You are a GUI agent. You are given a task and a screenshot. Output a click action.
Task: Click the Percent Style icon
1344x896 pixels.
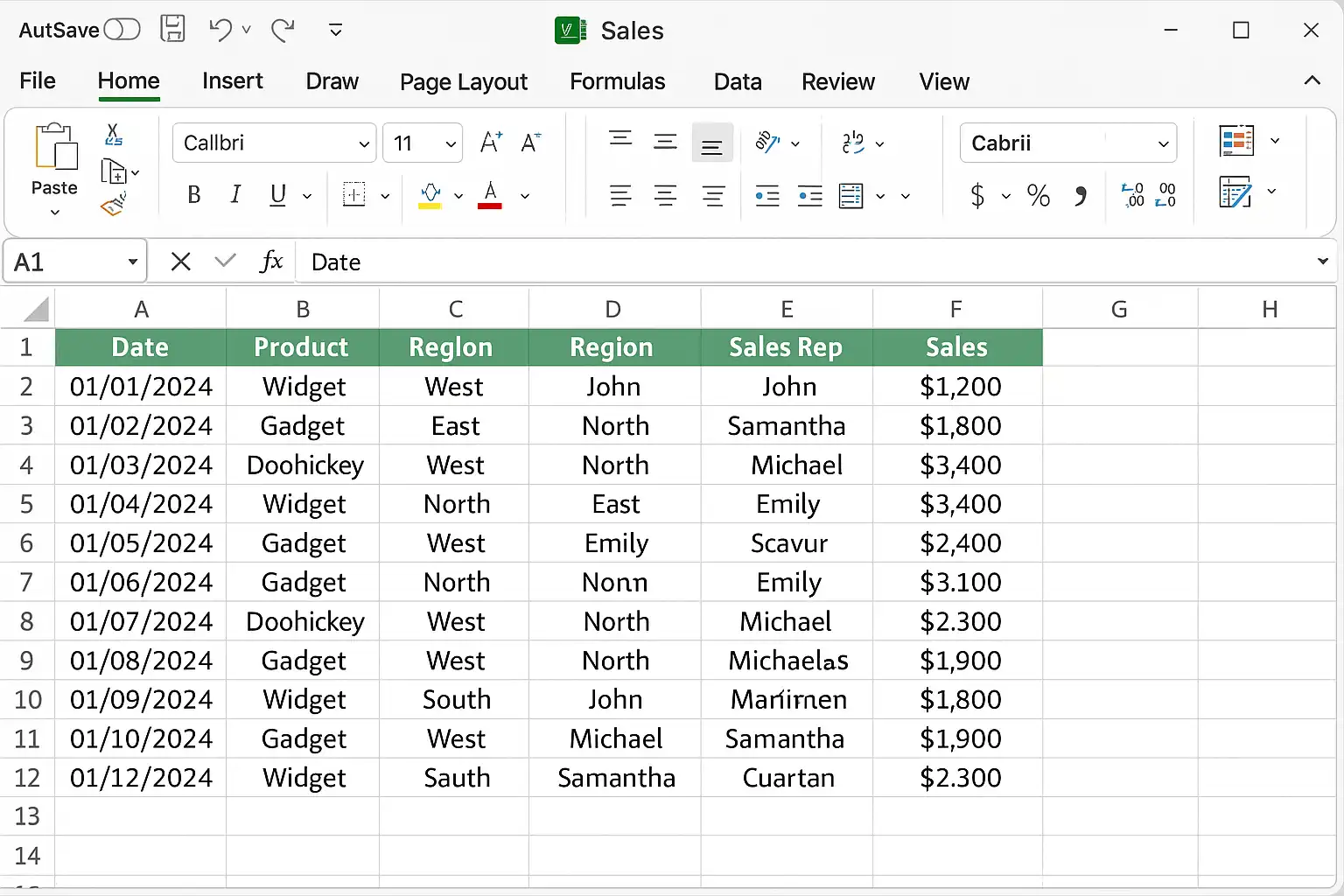[1039, 195]
